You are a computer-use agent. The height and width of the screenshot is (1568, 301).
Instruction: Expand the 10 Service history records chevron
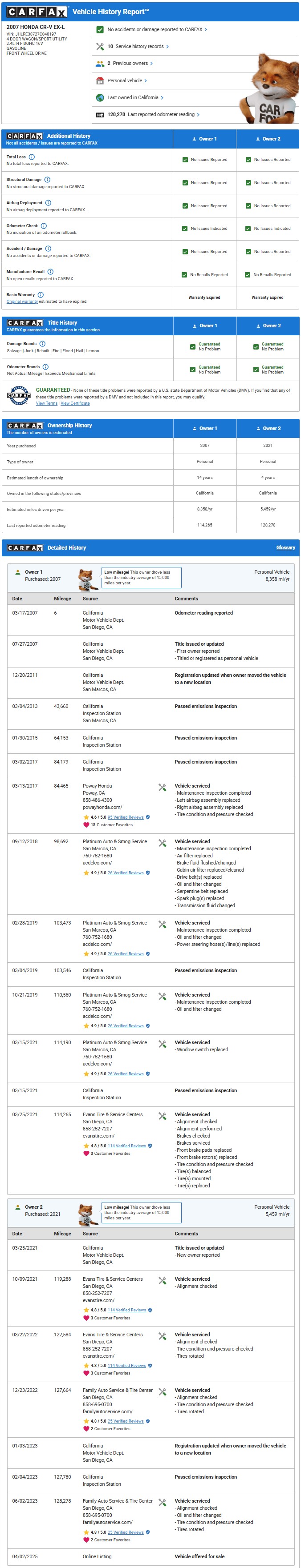[167, 47]
